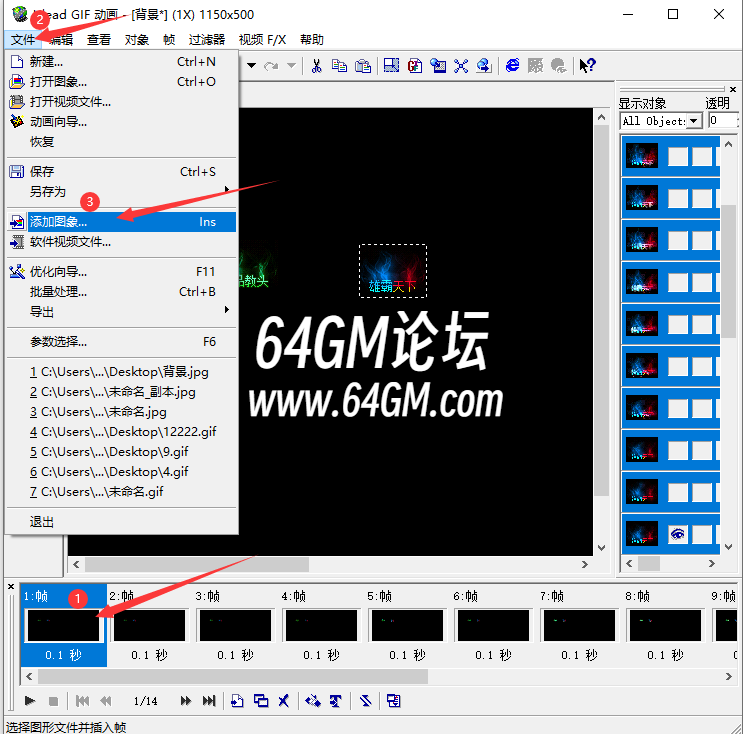This screenshot has width=743, height=734.
Task: Click the Copy icon in toolbar
Action: coord(339,65)
